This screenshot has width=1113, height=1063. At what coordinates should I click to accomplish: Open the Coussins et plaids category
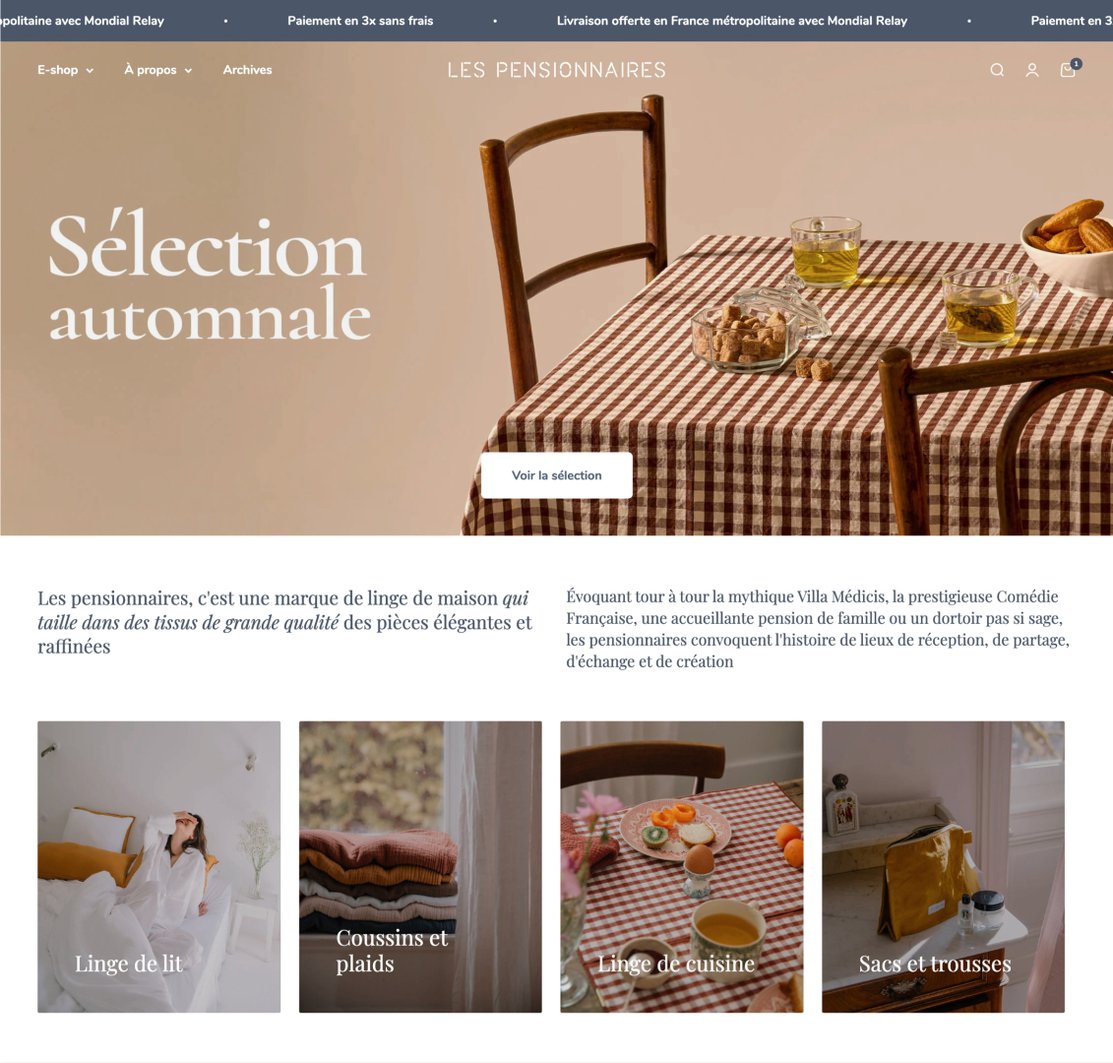(420, 867)
